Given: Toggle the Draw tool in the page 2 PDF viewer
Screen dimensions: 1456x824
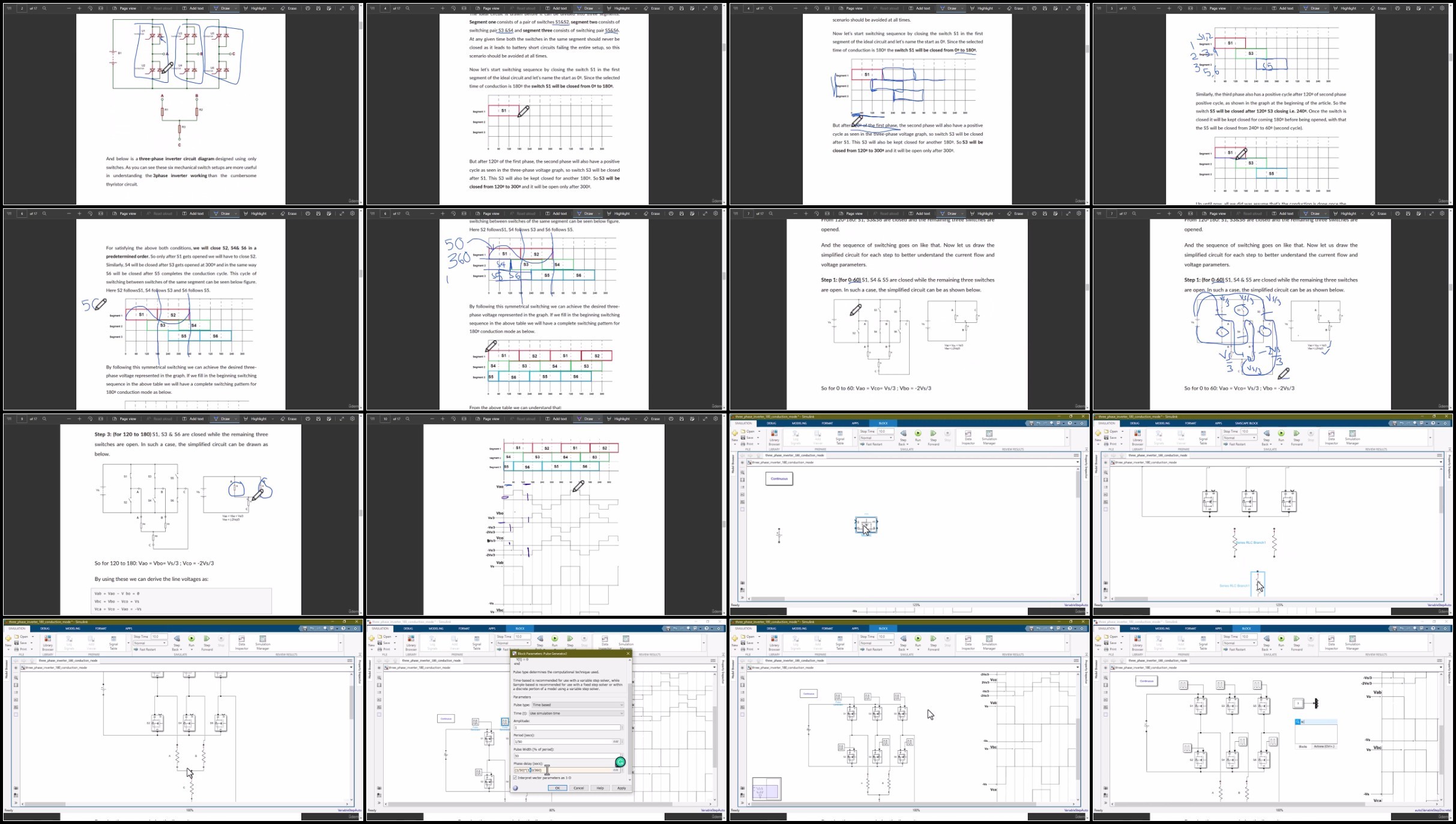Looking at the screenshot, I should [x=222, y=8].
